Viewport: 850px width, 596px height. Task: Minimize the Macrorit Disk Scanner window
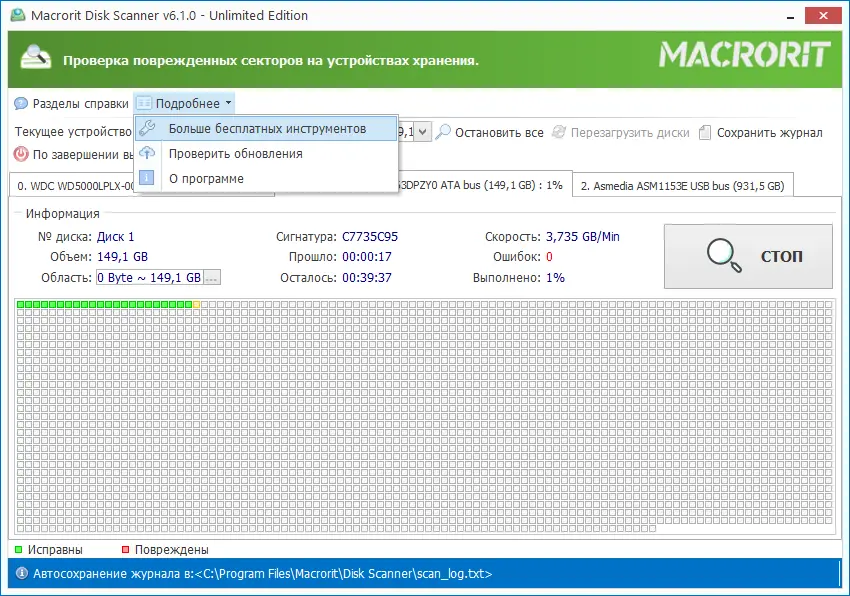[x=790, y=16]
